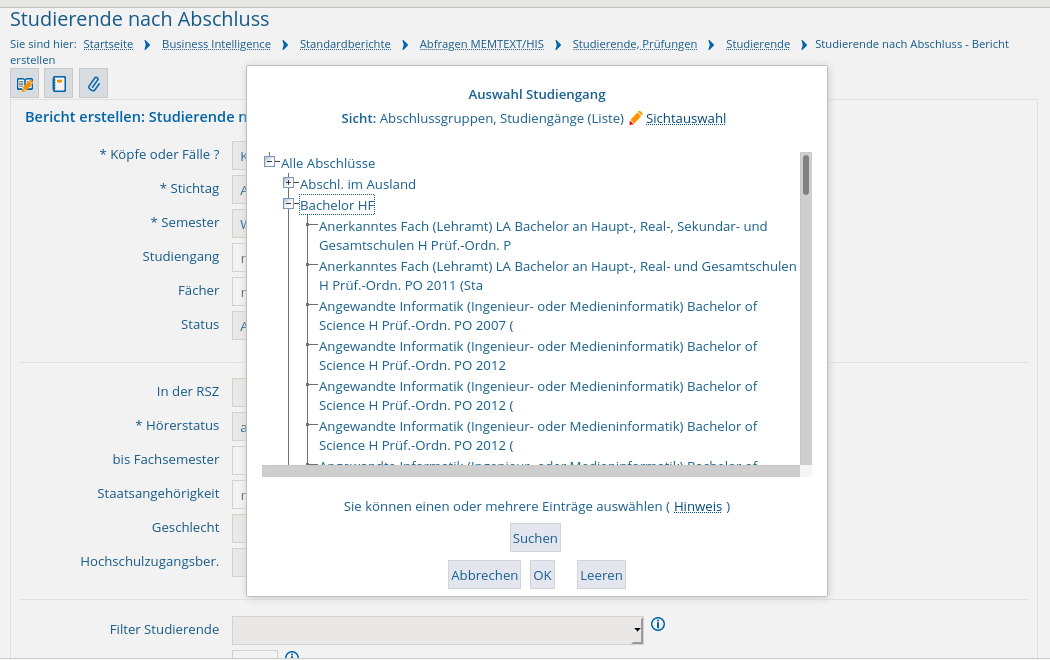Click info icon next to Filter Studierende
The width and height of the screenshot is (1050, 660).
pos(658,624)
